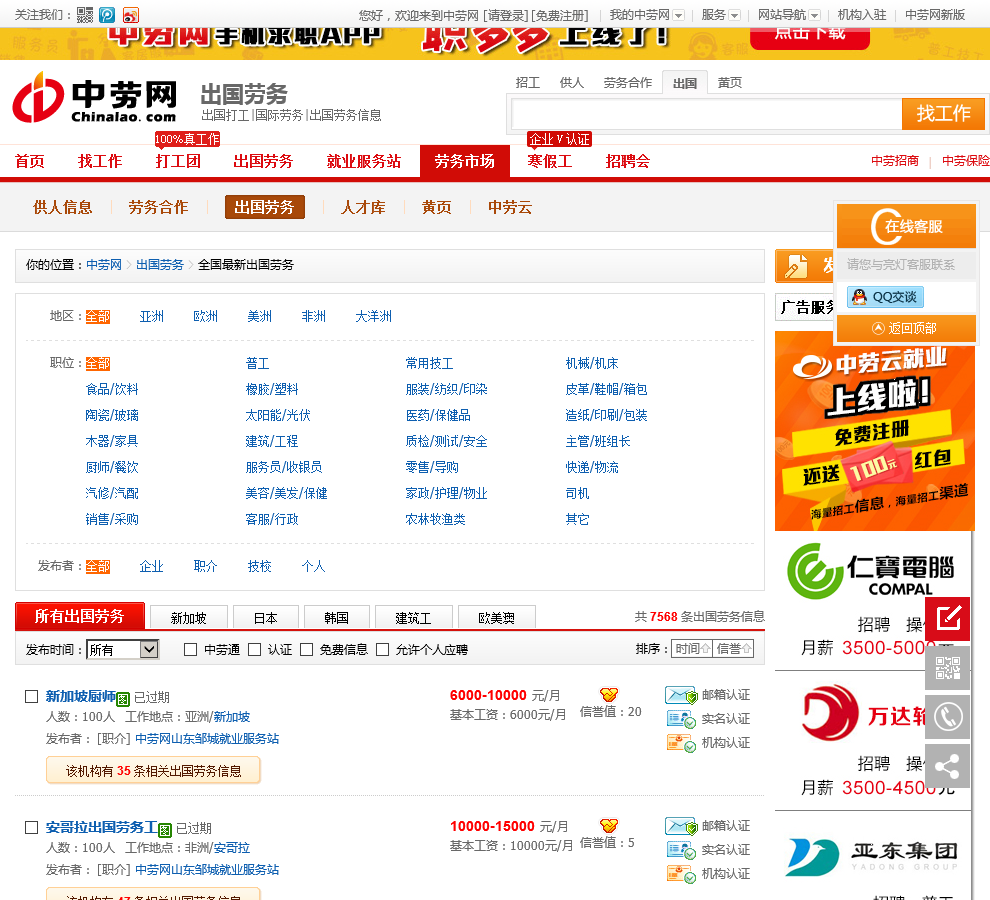Tick the 中劳通 filter checkbox
The width and height of the screenshot is (990, 900).
[x=190, y=649]
